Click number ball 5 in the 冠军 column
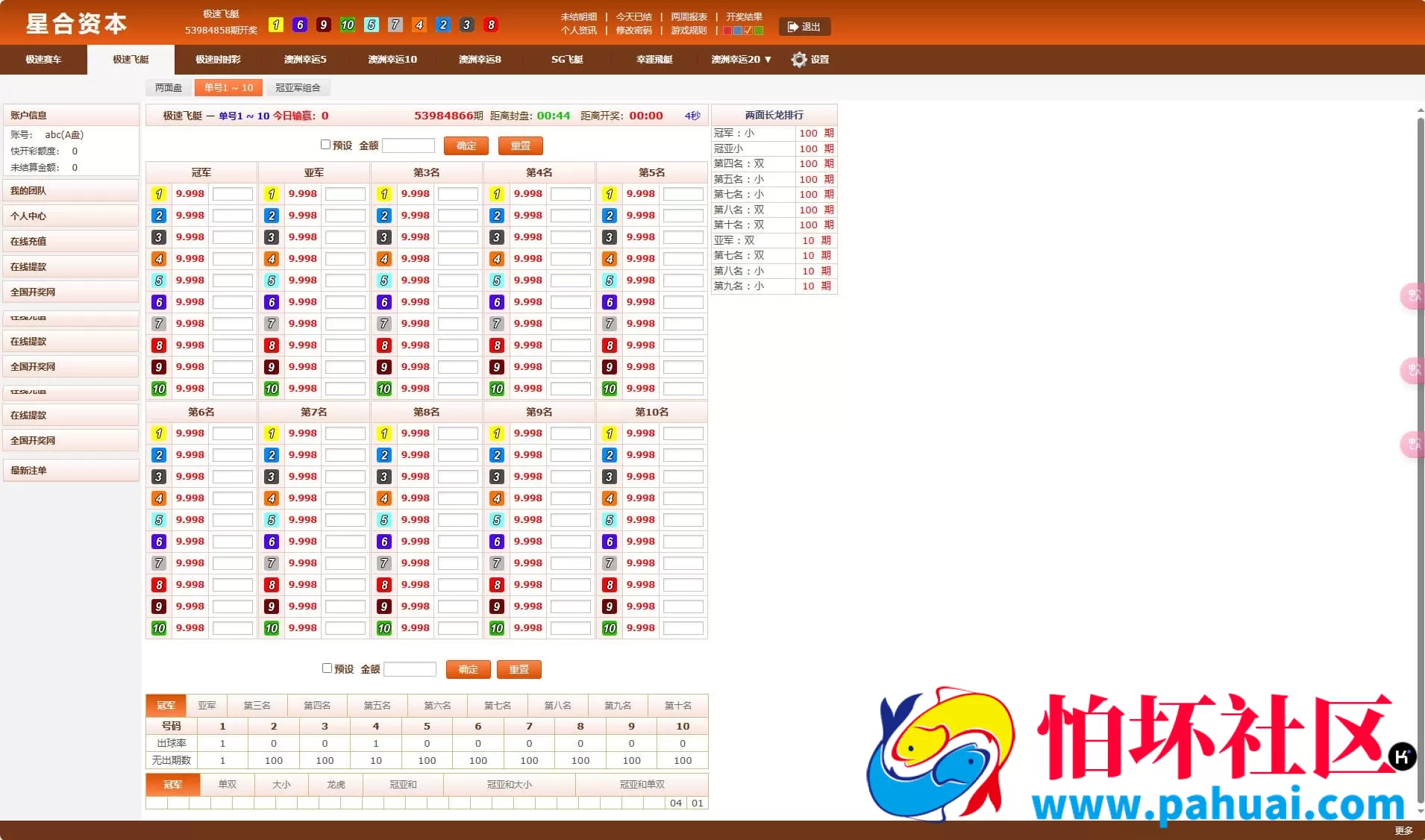The height and width of the screenshot is (840, 1425). [x=158, y=280]
